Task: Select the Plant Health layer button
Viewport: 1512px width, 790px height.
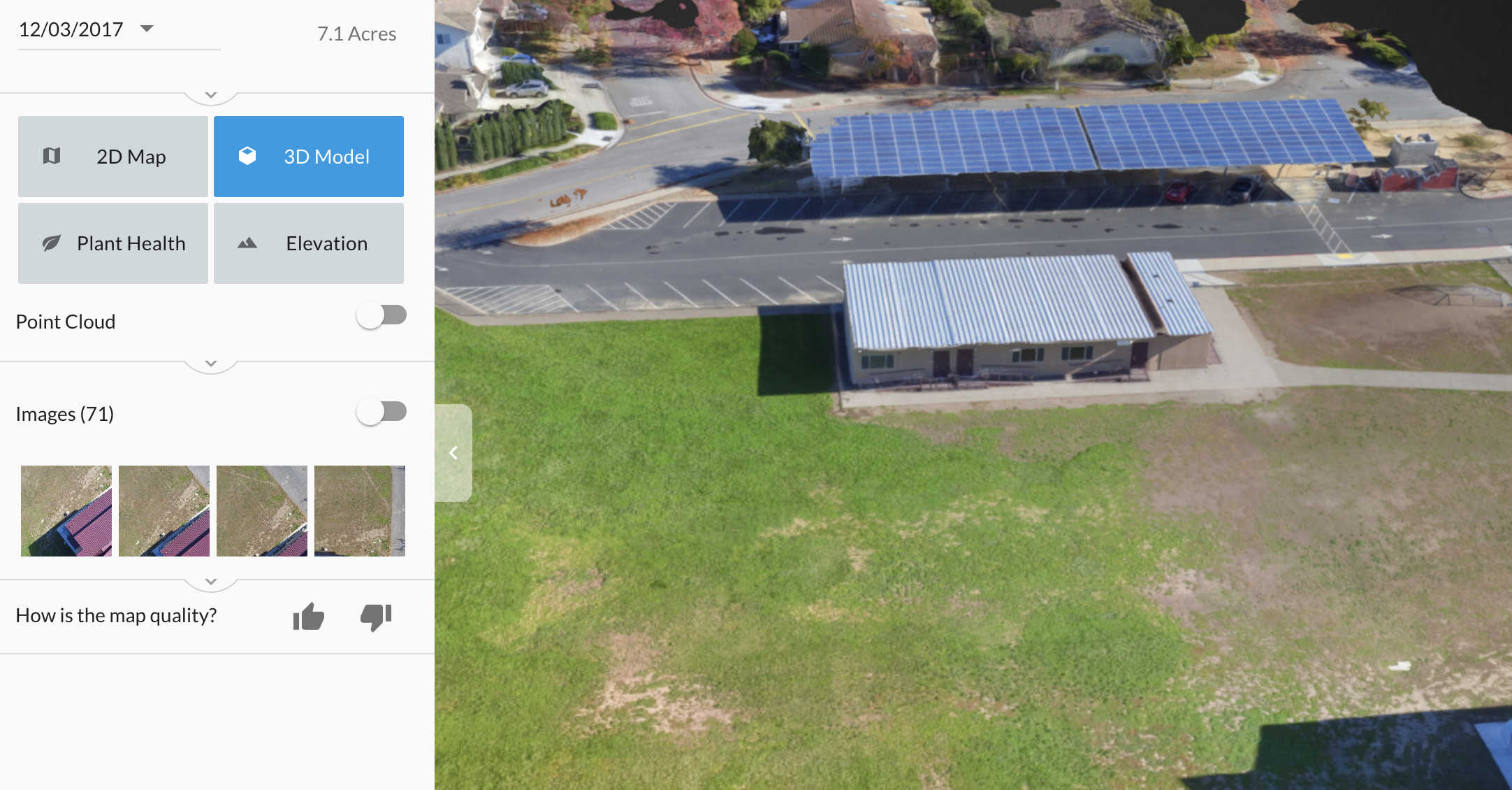Action: coord(113,243)
